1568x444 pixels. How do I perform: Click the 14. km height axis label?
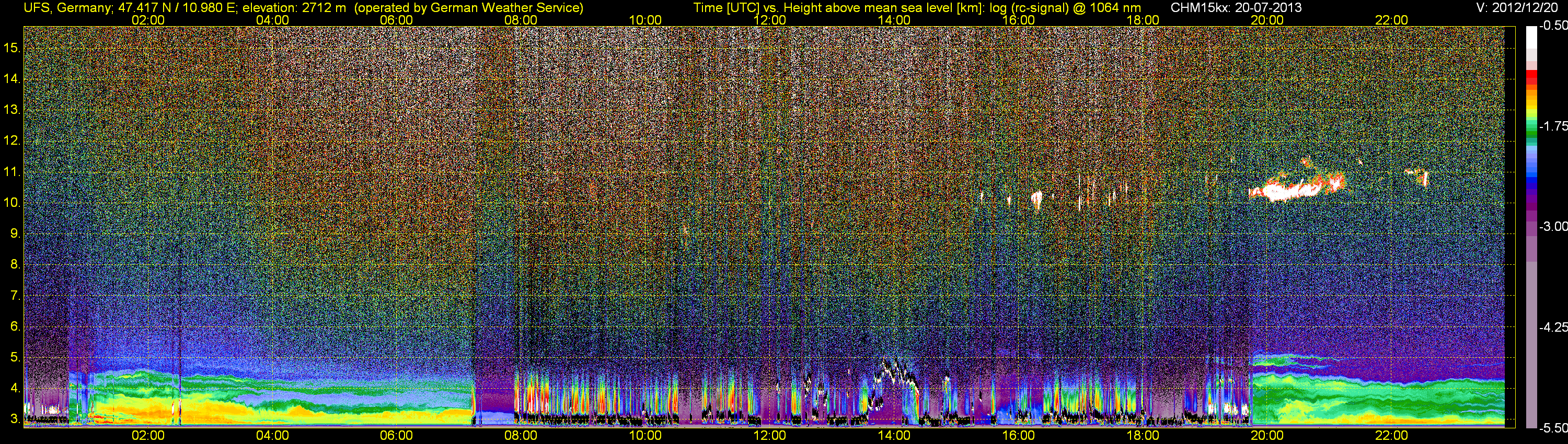12,79
